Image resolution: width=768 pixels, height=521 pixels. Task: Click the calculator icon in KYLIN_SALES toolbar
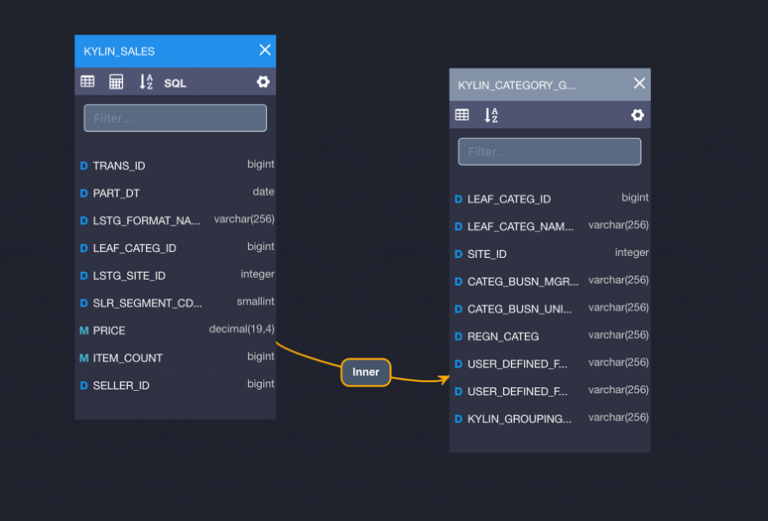tap(116, 82)
